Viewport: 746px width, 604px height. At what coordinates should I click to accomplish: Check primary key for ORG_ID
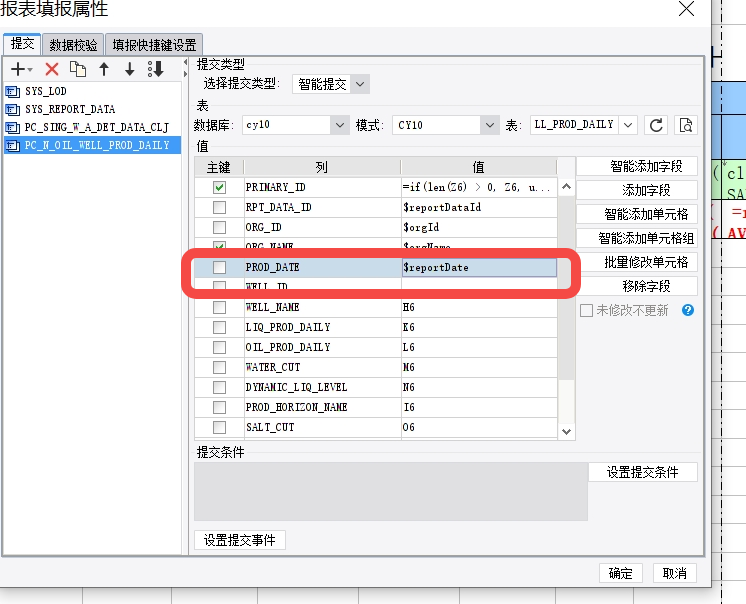(x=219, y=227)
